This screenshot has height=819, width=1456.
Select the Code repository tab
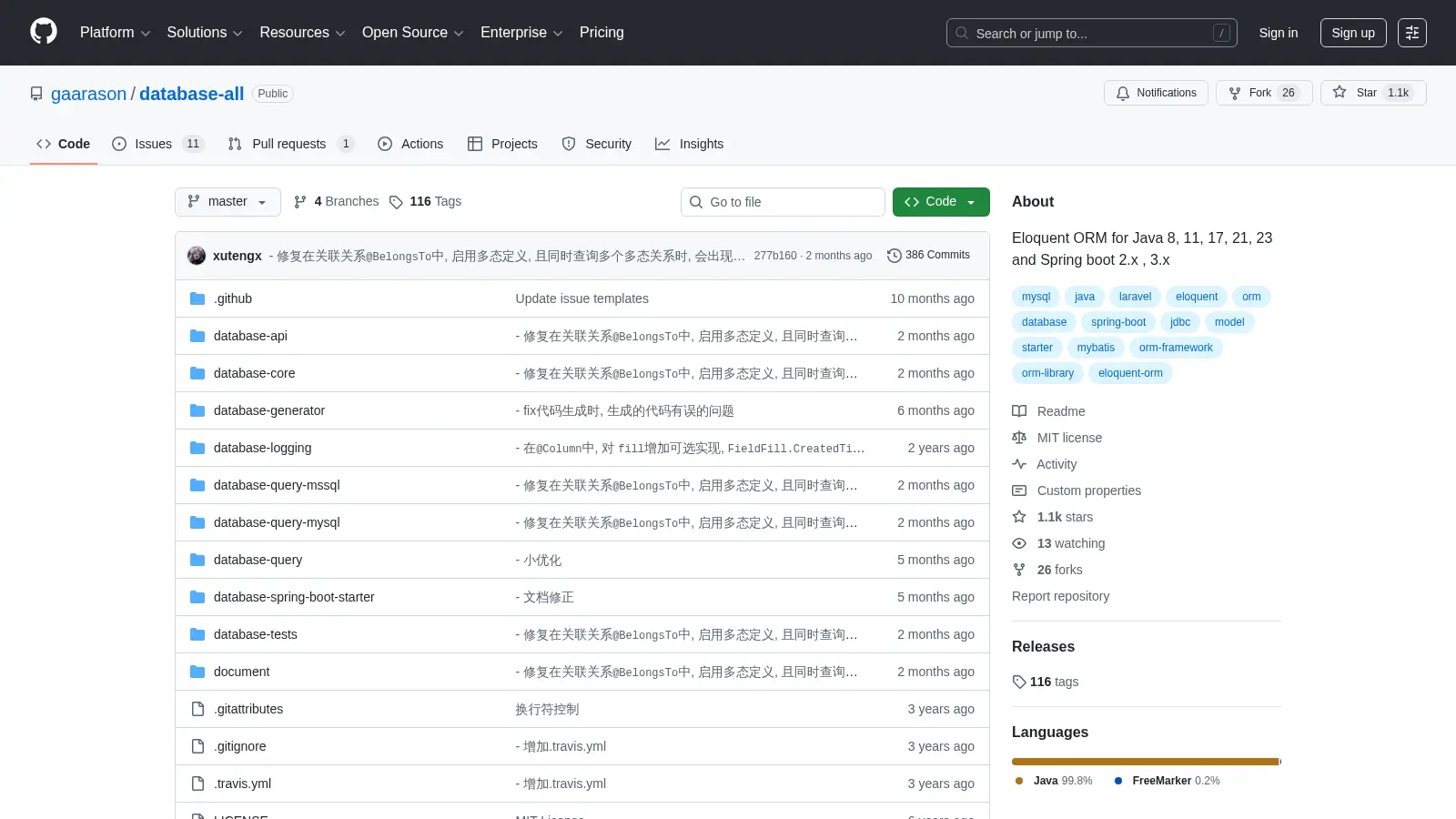[x=64, y=144]
